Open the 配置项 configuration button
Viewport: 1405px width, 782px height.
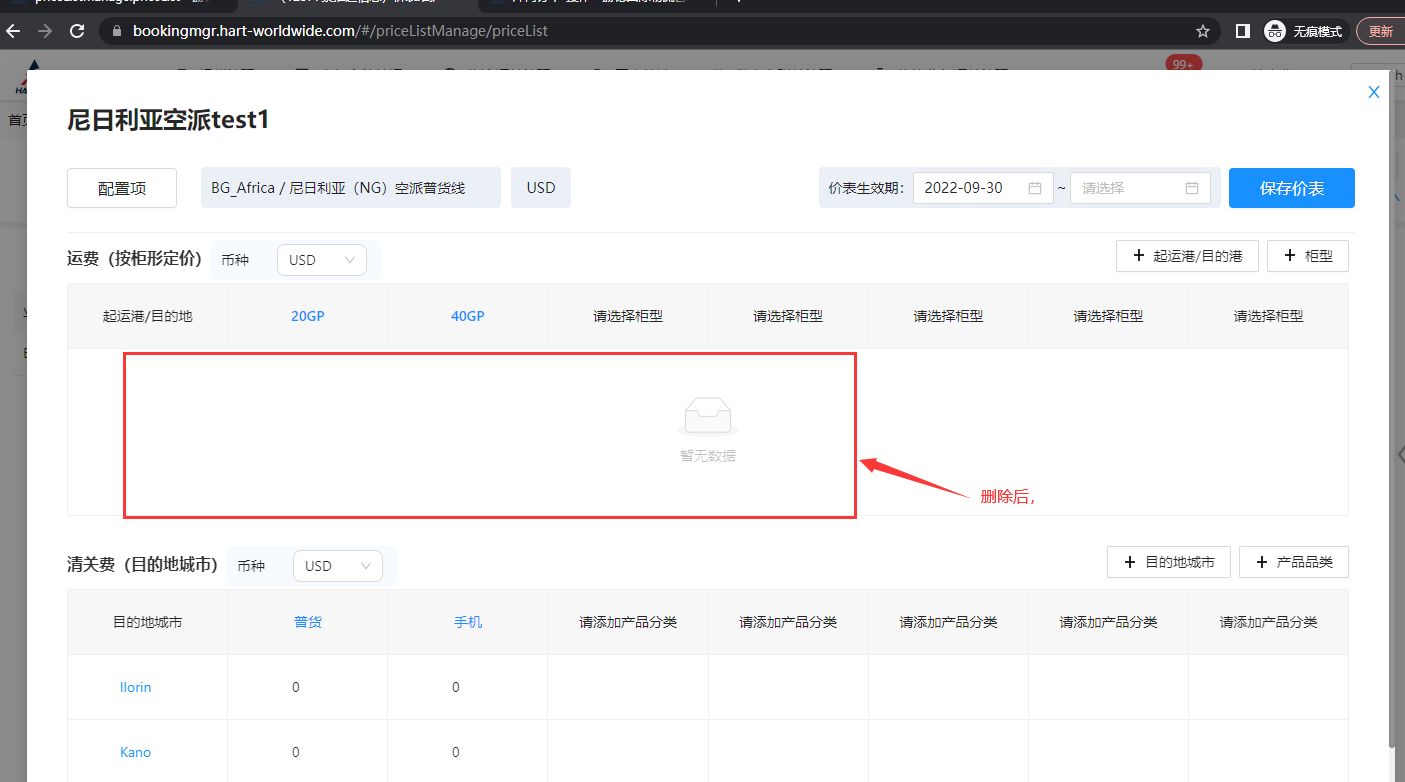[x=122, y=188]
